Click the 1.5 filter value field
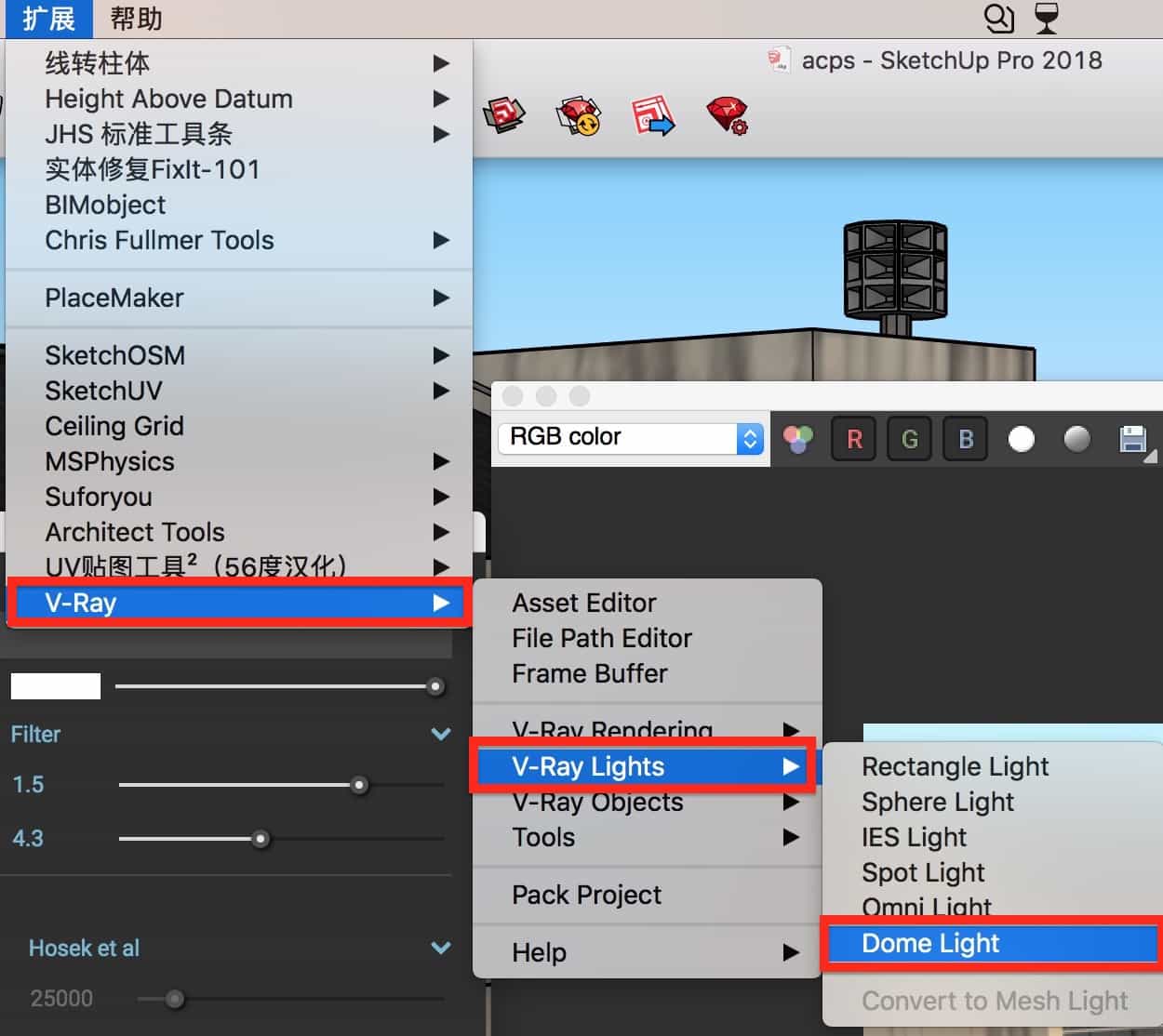 click(28, 785)
